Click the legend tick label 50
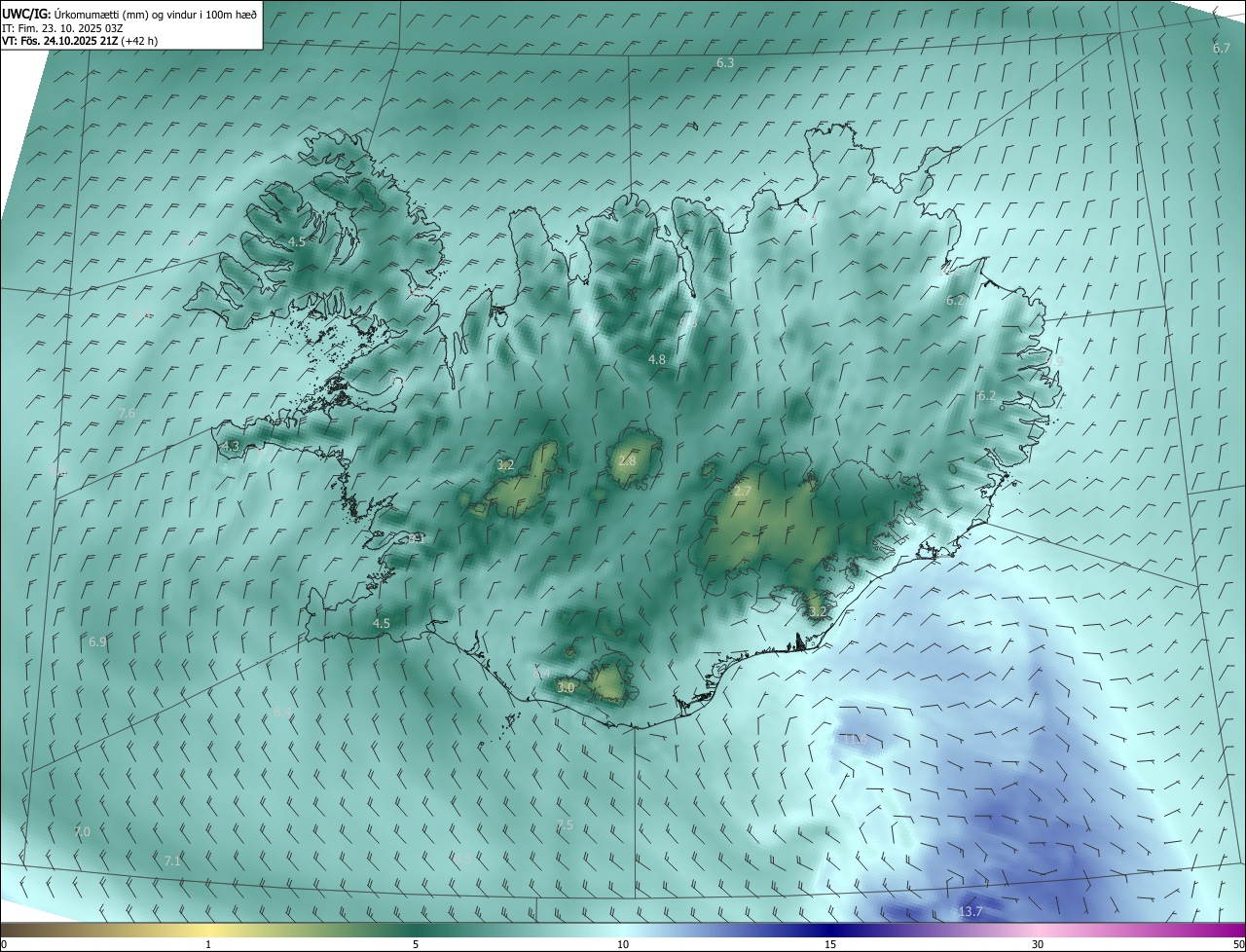The width and height of the screenshot is (1246, 952). point(1238,944)
